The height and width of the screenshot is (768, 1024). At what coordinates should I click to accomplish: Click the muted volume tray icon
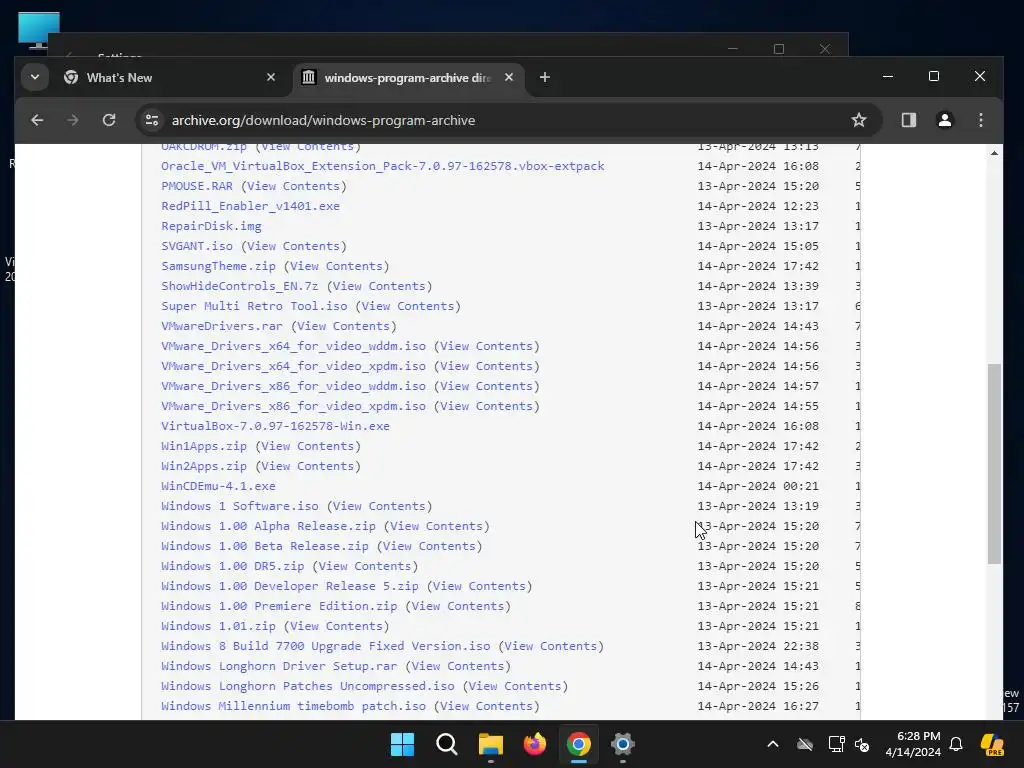862,744
